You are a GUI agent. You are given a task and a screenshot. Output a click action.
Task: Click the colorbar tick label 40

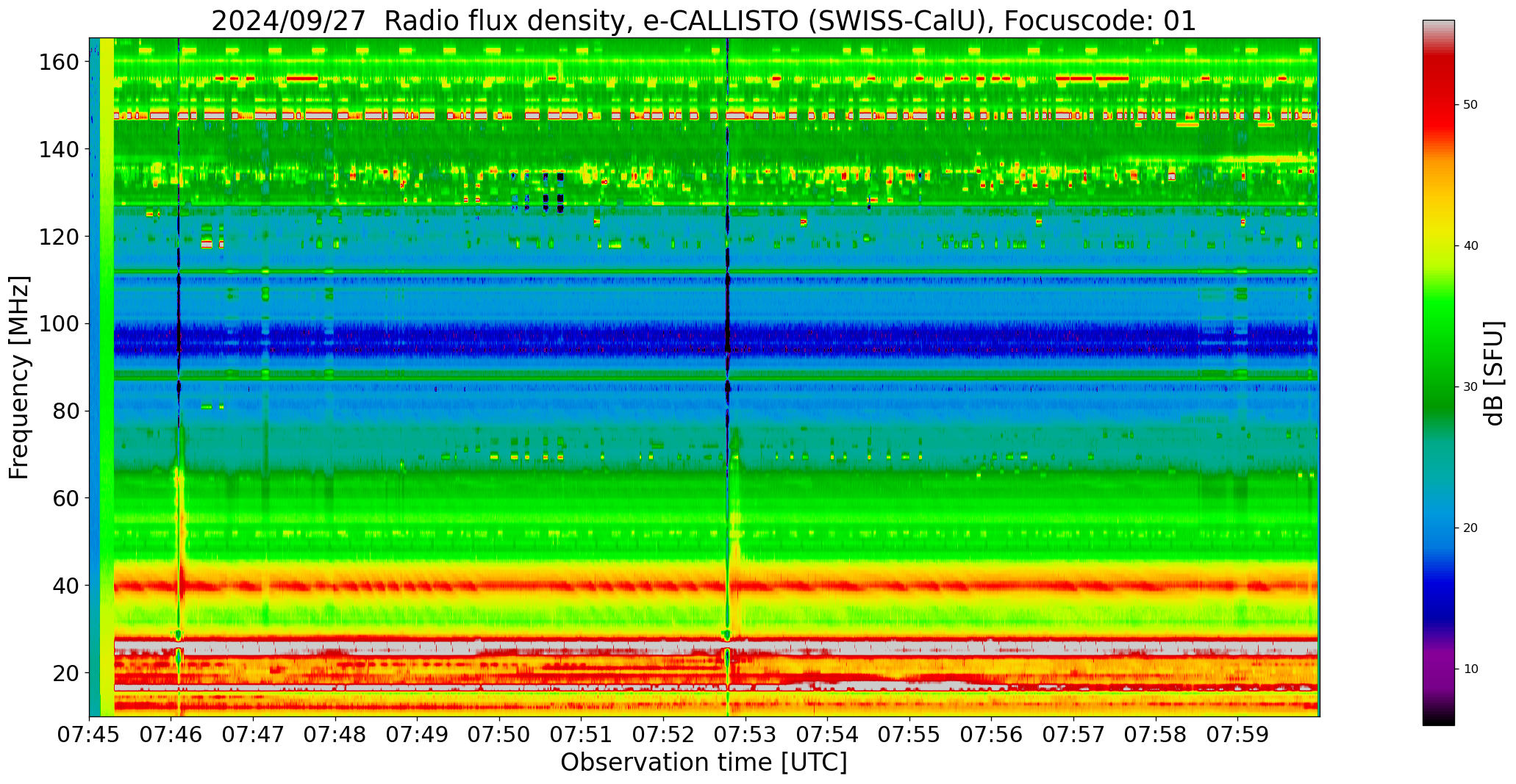tap(1470, 246)
